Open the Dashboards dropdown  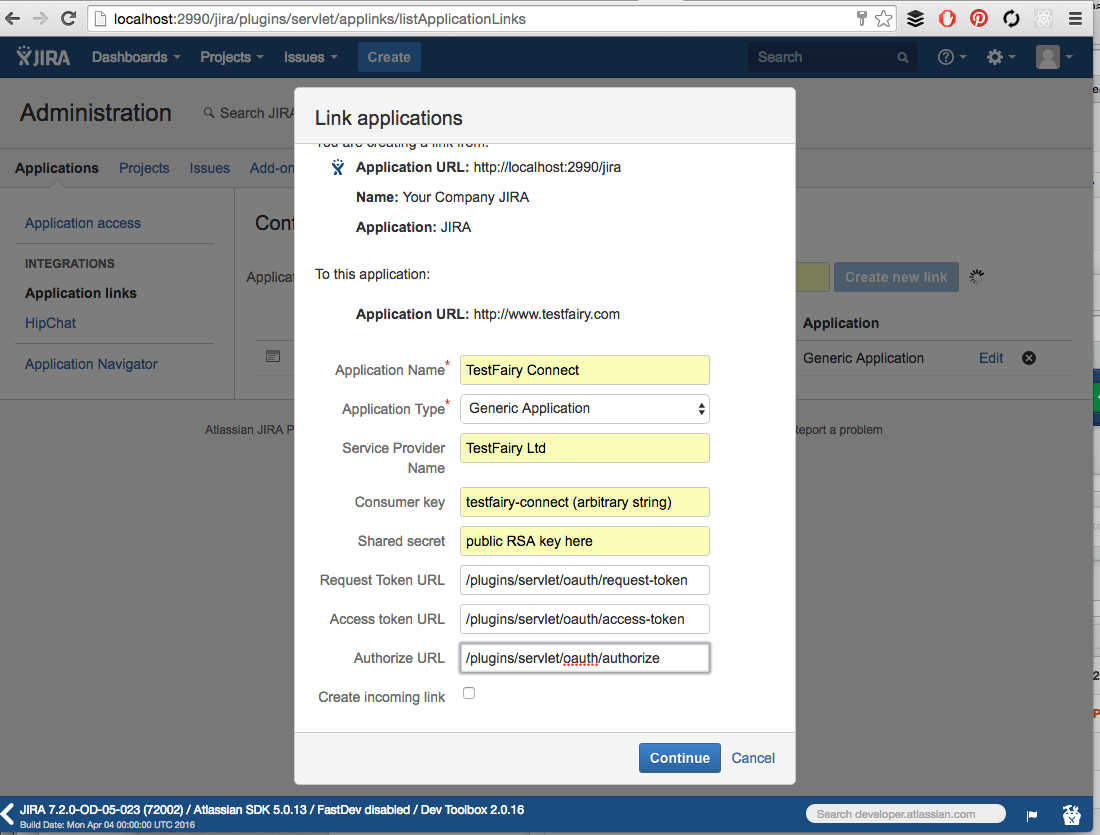(135, 57)
